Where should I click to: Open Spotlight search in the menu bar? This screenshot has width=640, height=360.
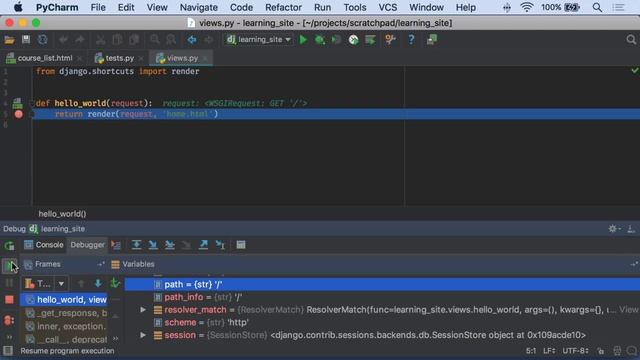point(597,7)
